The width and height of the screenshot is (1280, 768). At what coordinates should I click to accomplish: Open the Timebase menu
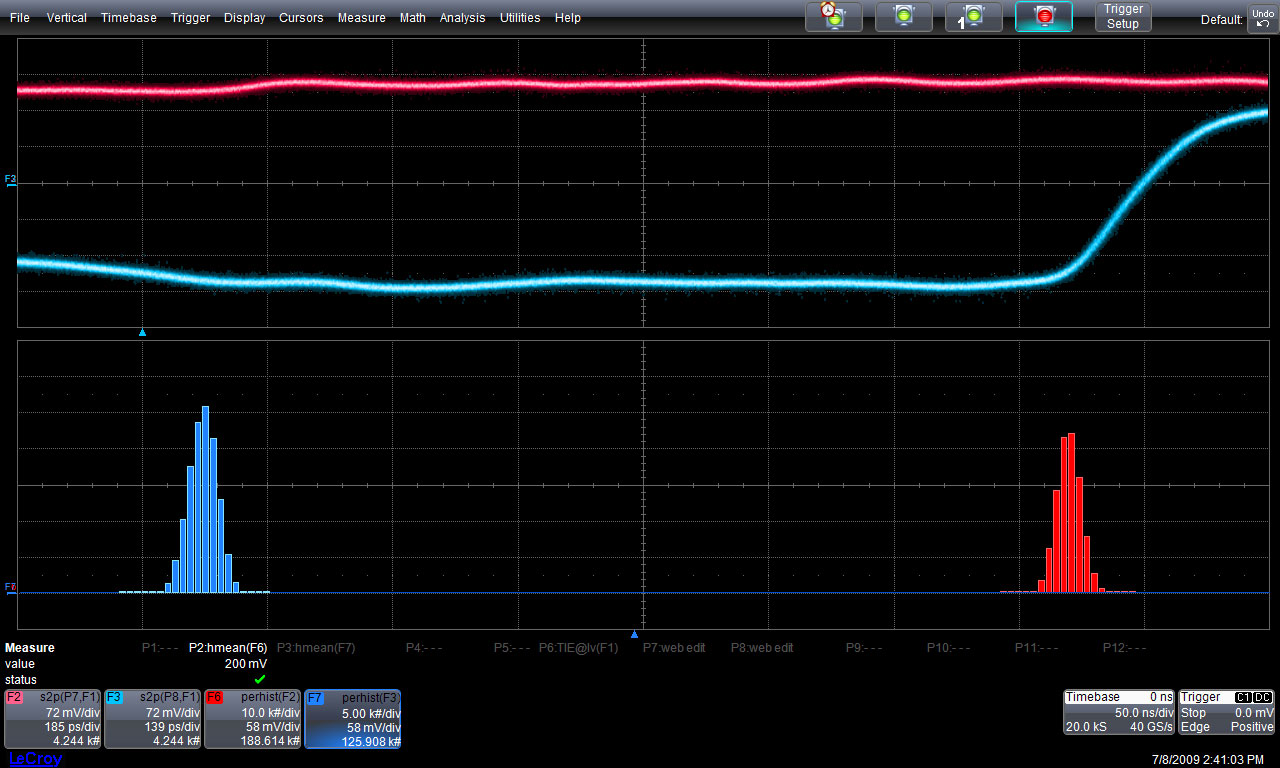[128, 18]
